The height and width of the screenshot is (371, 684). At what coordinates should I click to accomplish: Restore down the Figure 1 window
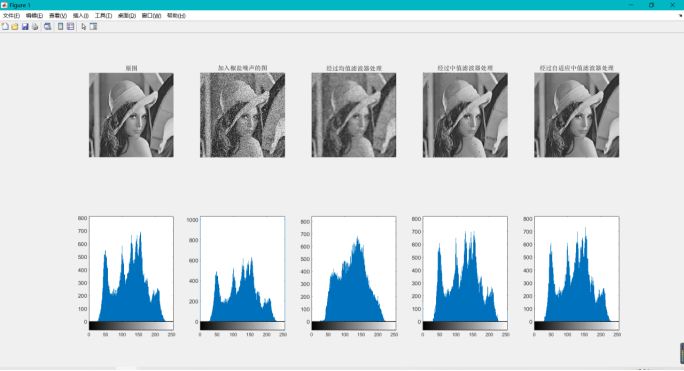coord(651,5)
